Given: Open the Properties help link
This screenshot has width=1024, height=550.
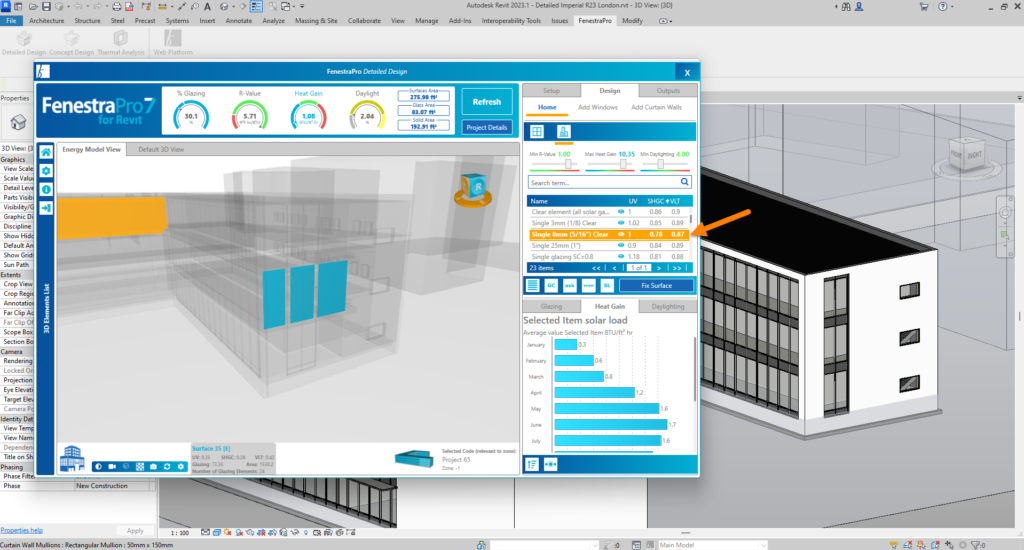Looking at the screenshot, I should click(22, 530).
